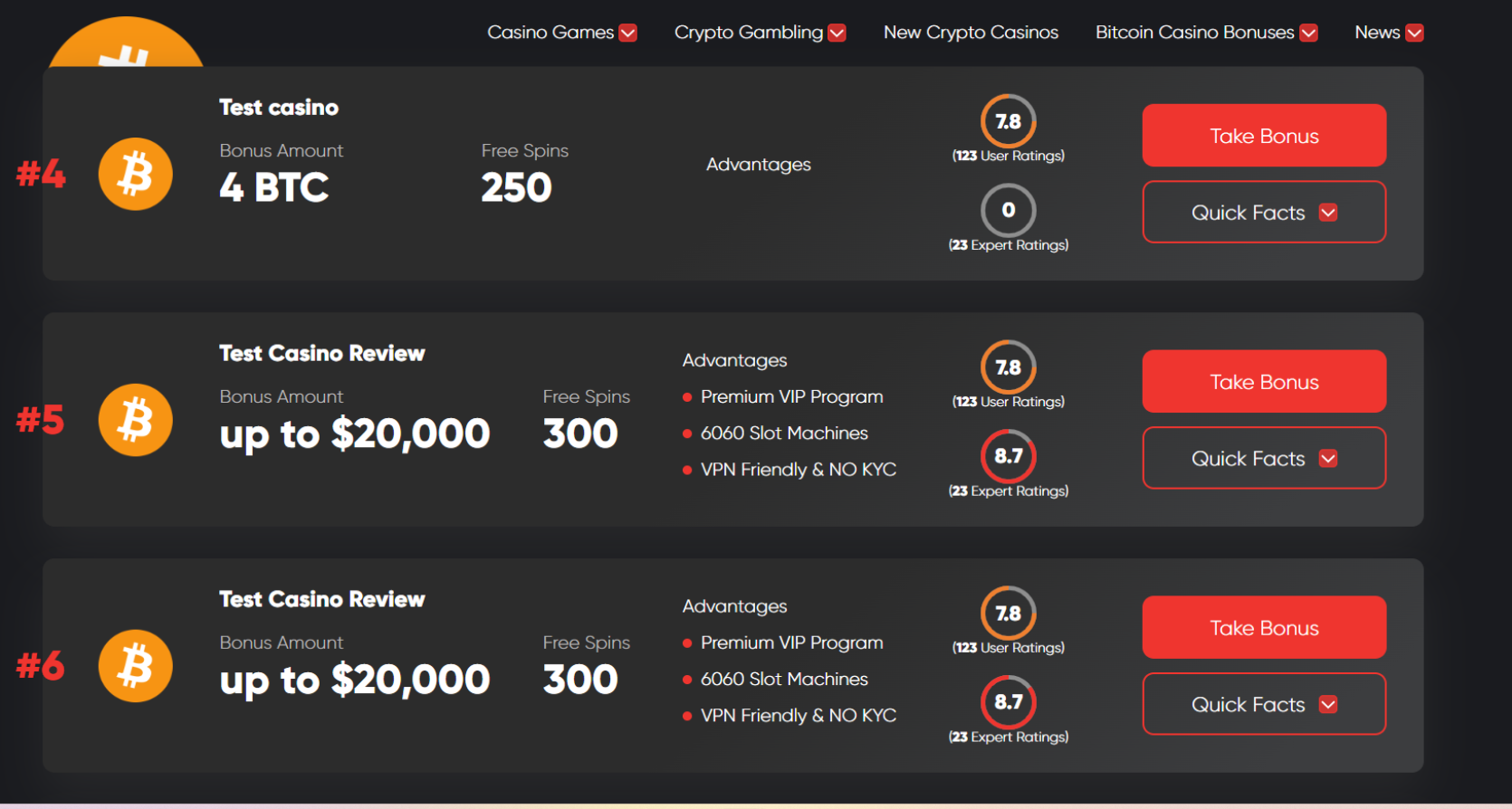Click the 8.7 expert rating circle for #6
1512x809 pixels.
[1008, 702]
